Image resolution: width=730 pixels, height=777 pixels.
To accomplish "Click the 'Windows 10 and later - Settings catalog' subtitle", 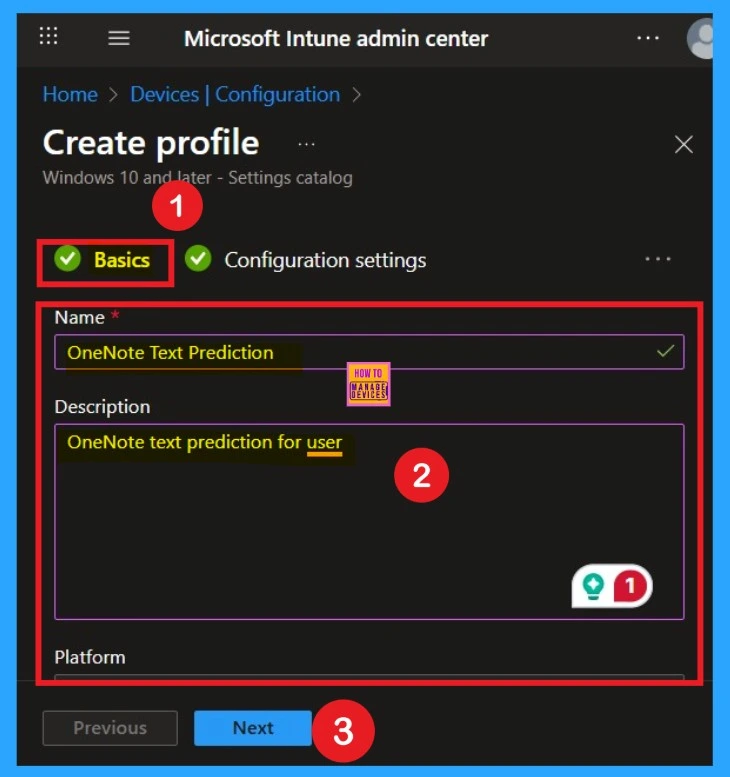I will [197, 177].
